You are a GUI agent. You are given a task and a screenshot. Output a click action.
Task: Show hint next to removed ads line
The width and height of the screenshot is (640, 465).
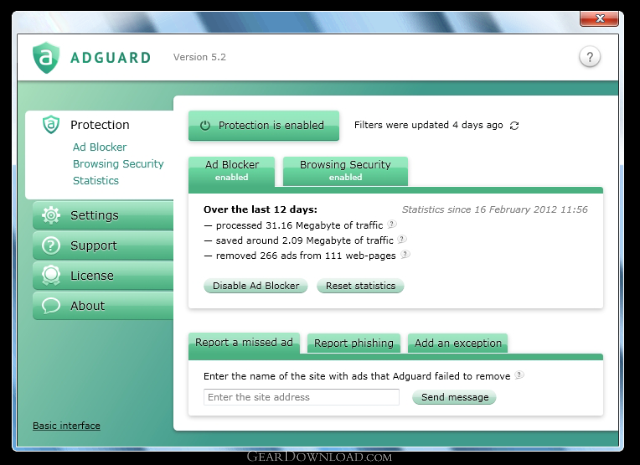pyautogui.click(x=405, y=254)
